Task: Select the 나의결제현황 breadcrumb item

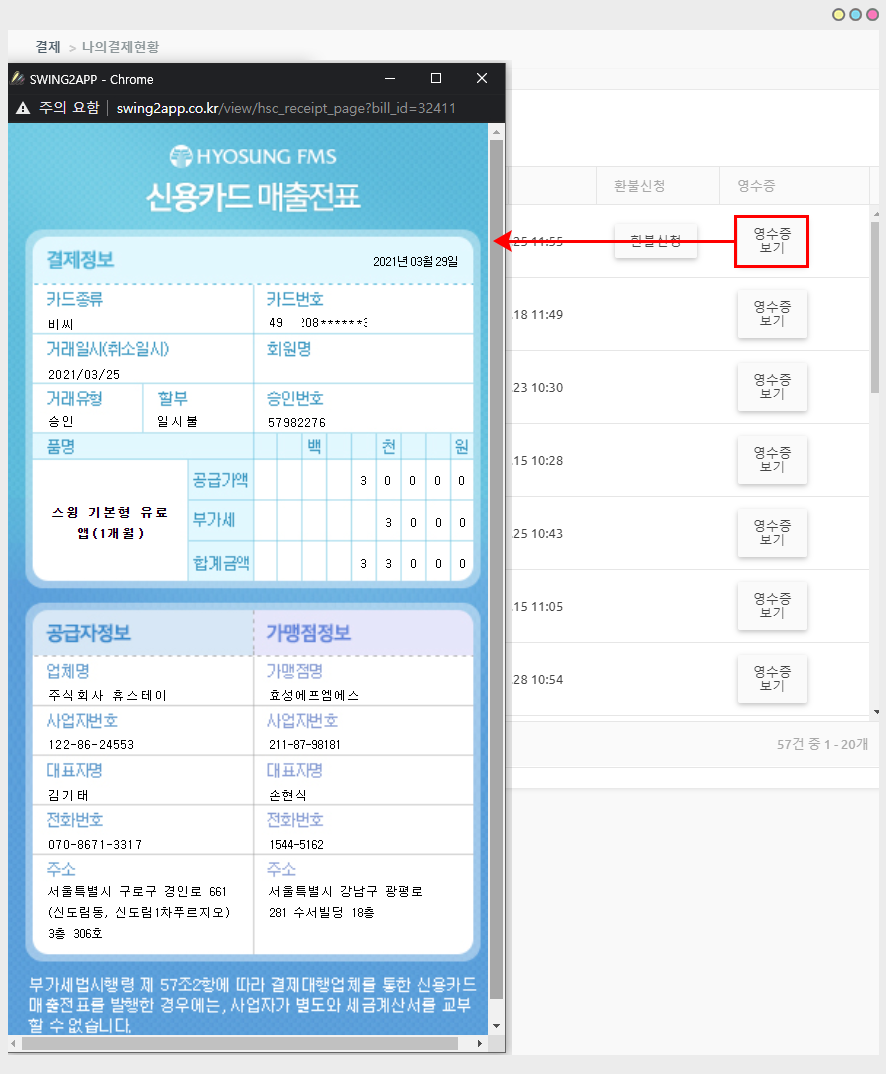Action: (120, 46)
